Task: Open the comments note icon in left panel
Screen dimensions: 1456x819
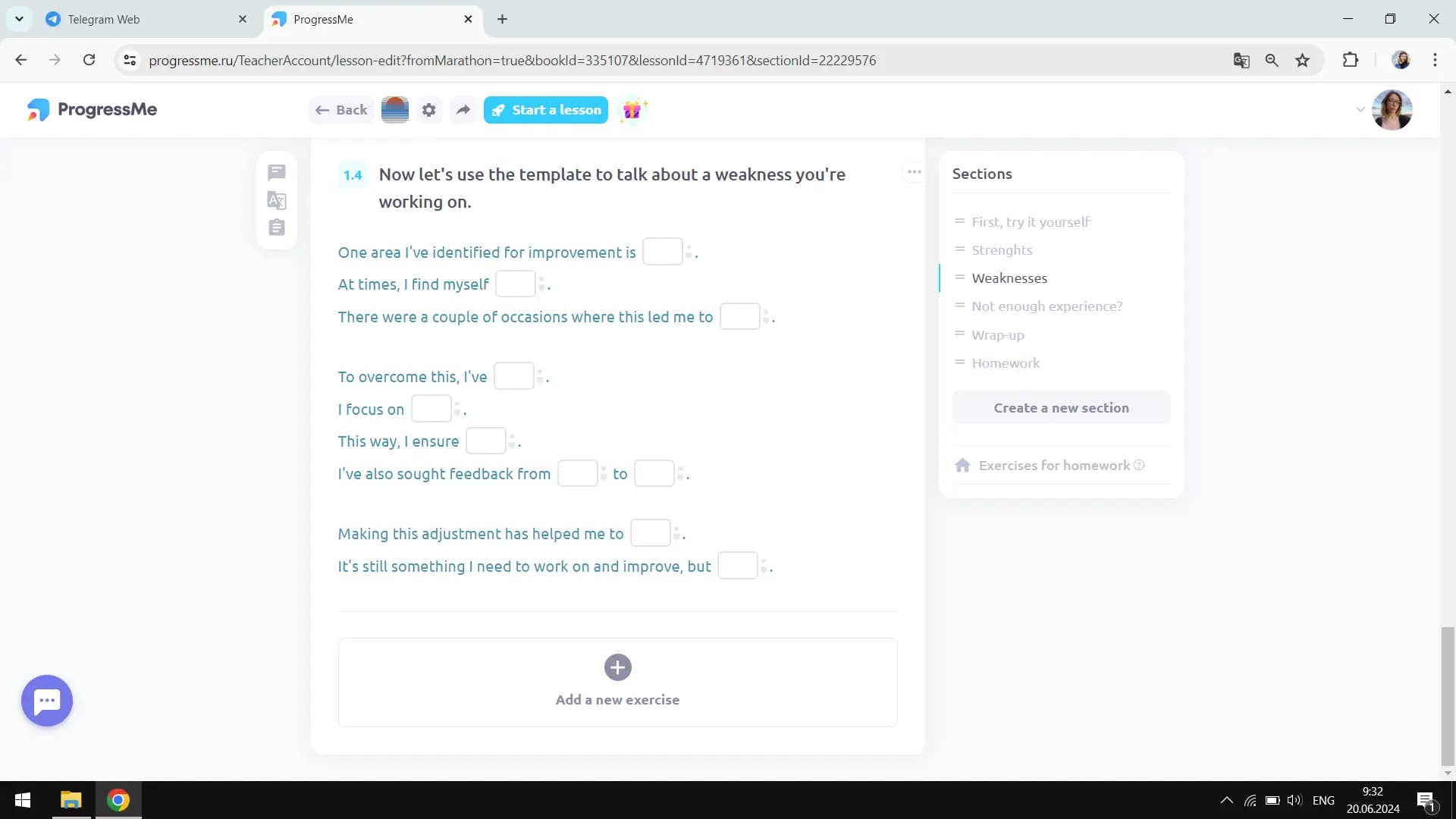Action: click(277, 173)
